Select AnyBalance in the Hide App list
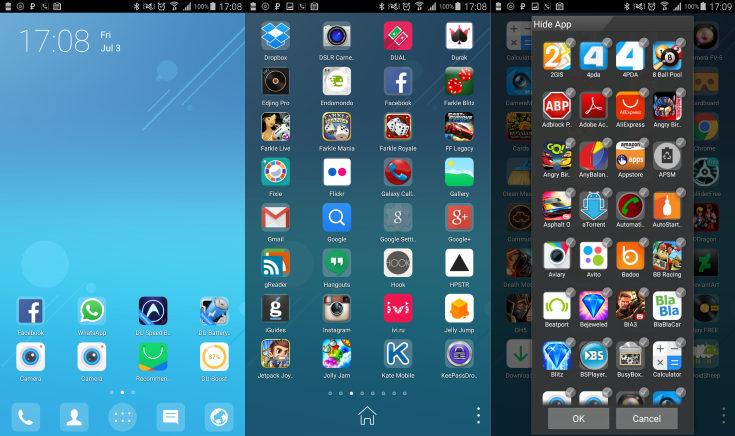The height and width of the screenshot is (436, 735). click(x=593, y=156)
